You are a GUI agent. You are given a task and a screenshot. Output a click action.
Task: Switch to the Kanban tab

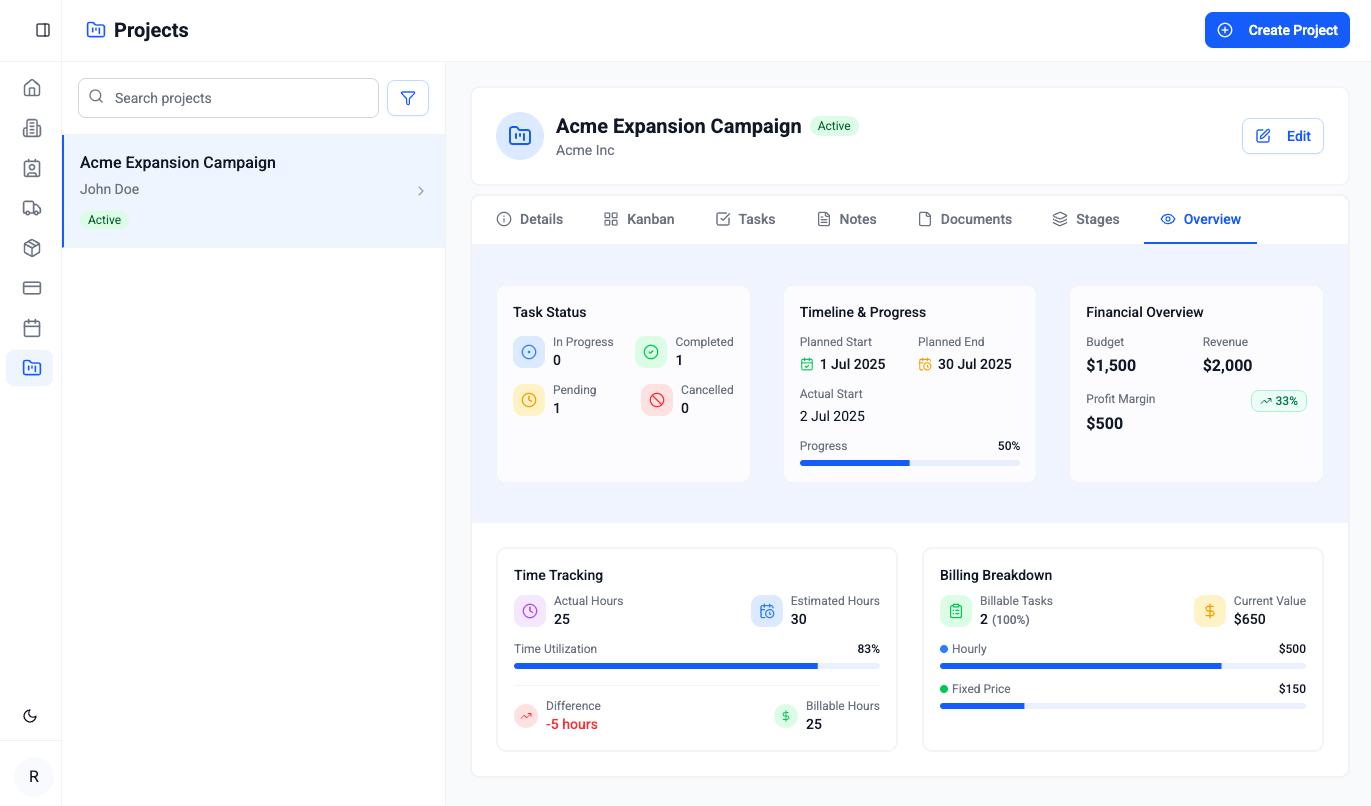coord(639,219)
